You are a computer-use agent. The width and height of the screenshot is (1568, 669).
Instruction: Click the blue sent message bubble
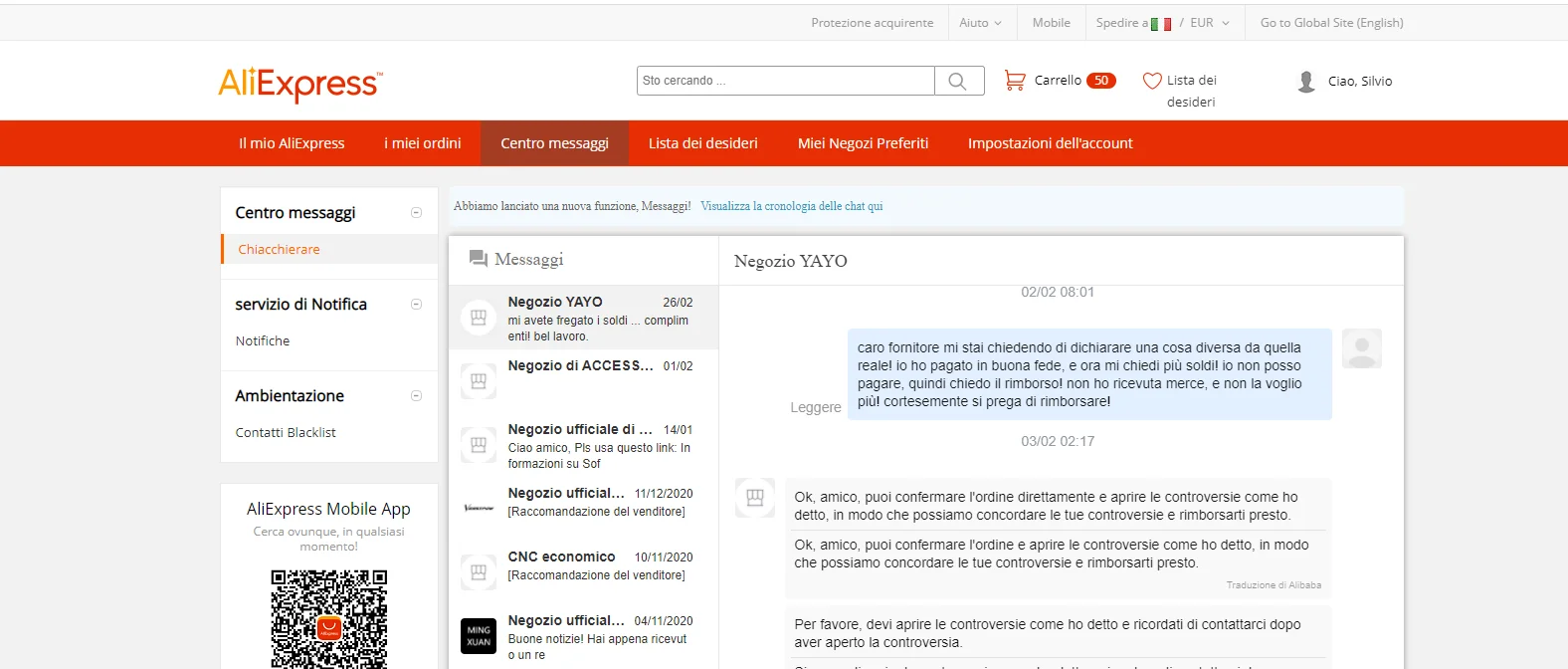1089,374
